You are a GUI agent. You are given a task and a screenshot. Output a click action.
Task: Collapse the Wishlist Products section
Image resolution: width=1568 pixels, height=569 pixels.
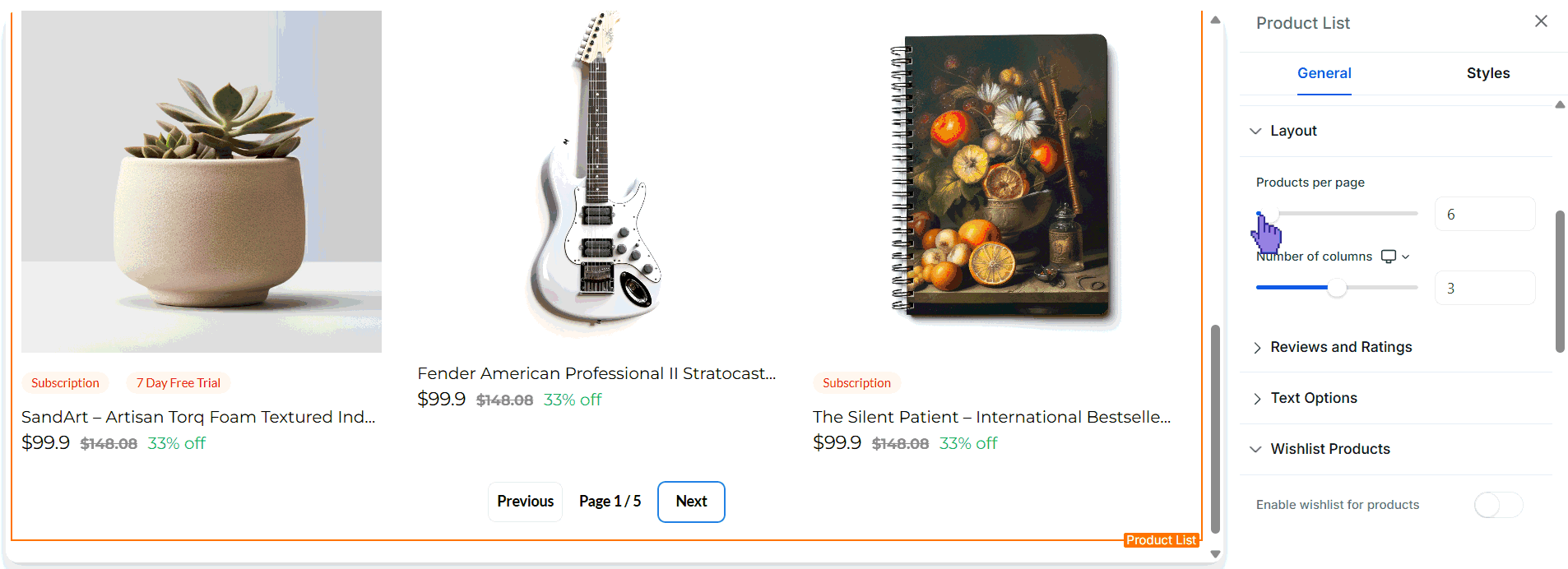(x=1329, y=449)
